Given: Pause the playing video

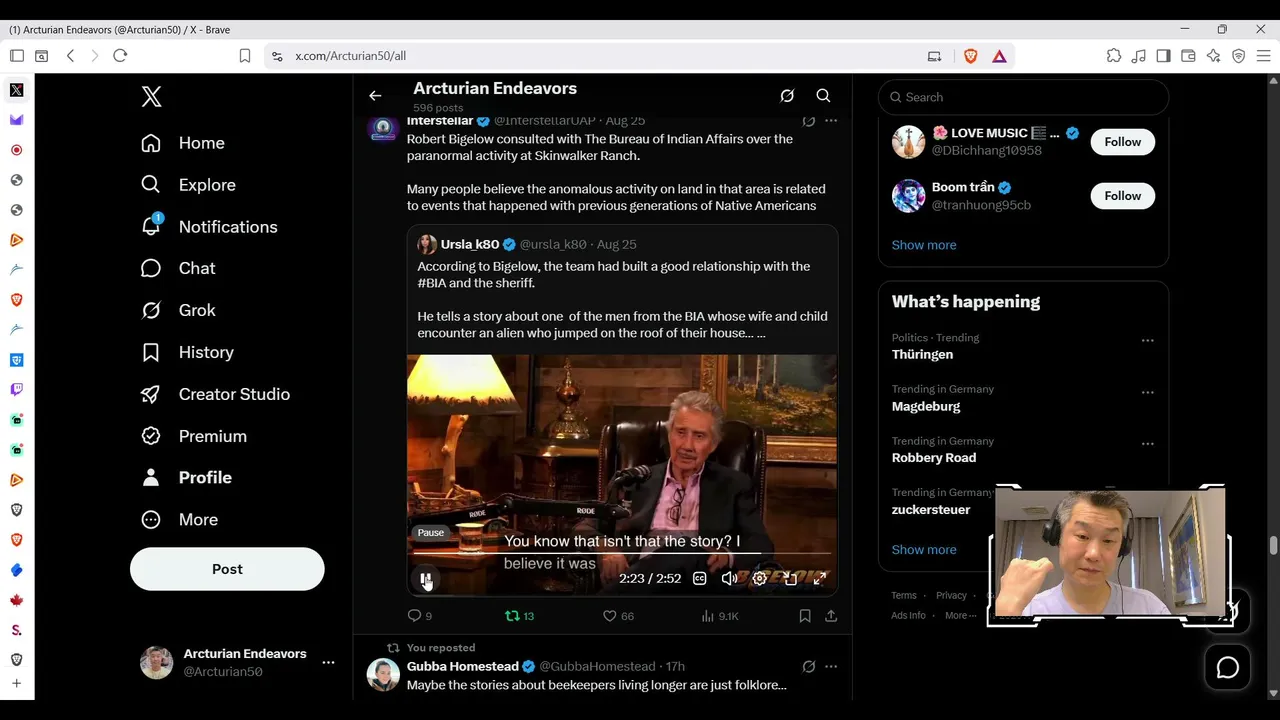Looking at the screenshot, I should coord(426,578).
